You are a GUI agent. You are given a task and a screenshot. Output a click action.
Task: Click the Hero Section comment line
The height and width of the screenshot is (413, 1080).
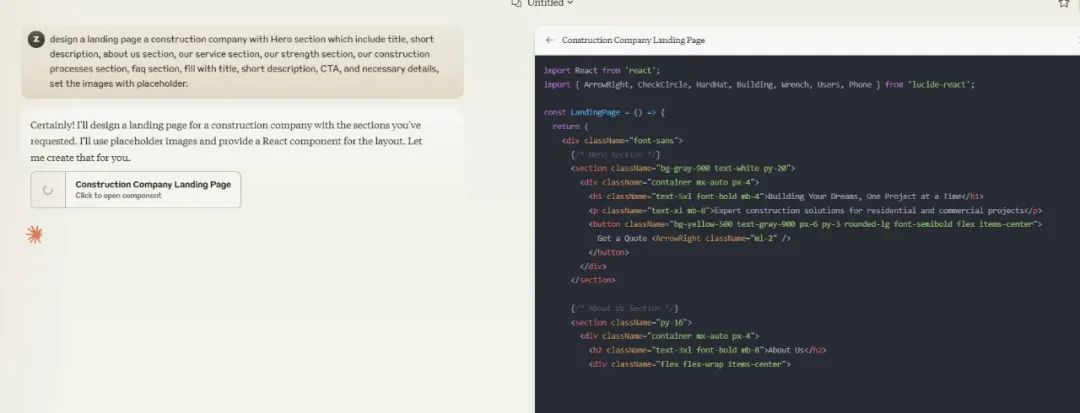(615, 154)
